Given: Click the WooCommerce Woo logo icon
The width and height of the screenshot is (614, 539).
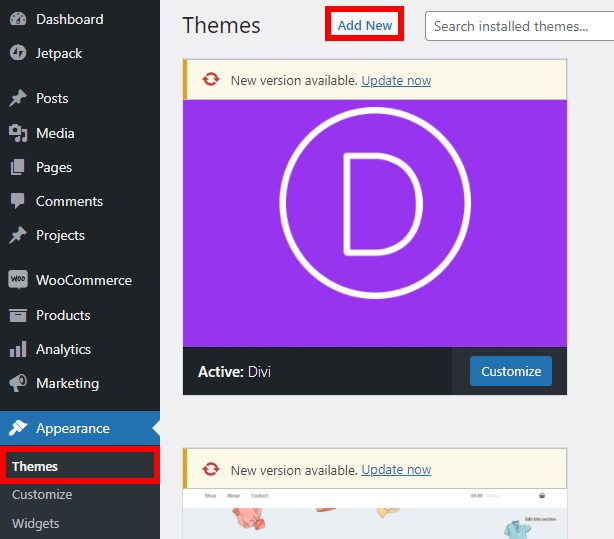Looking at the screenshot, I should 18,280.
